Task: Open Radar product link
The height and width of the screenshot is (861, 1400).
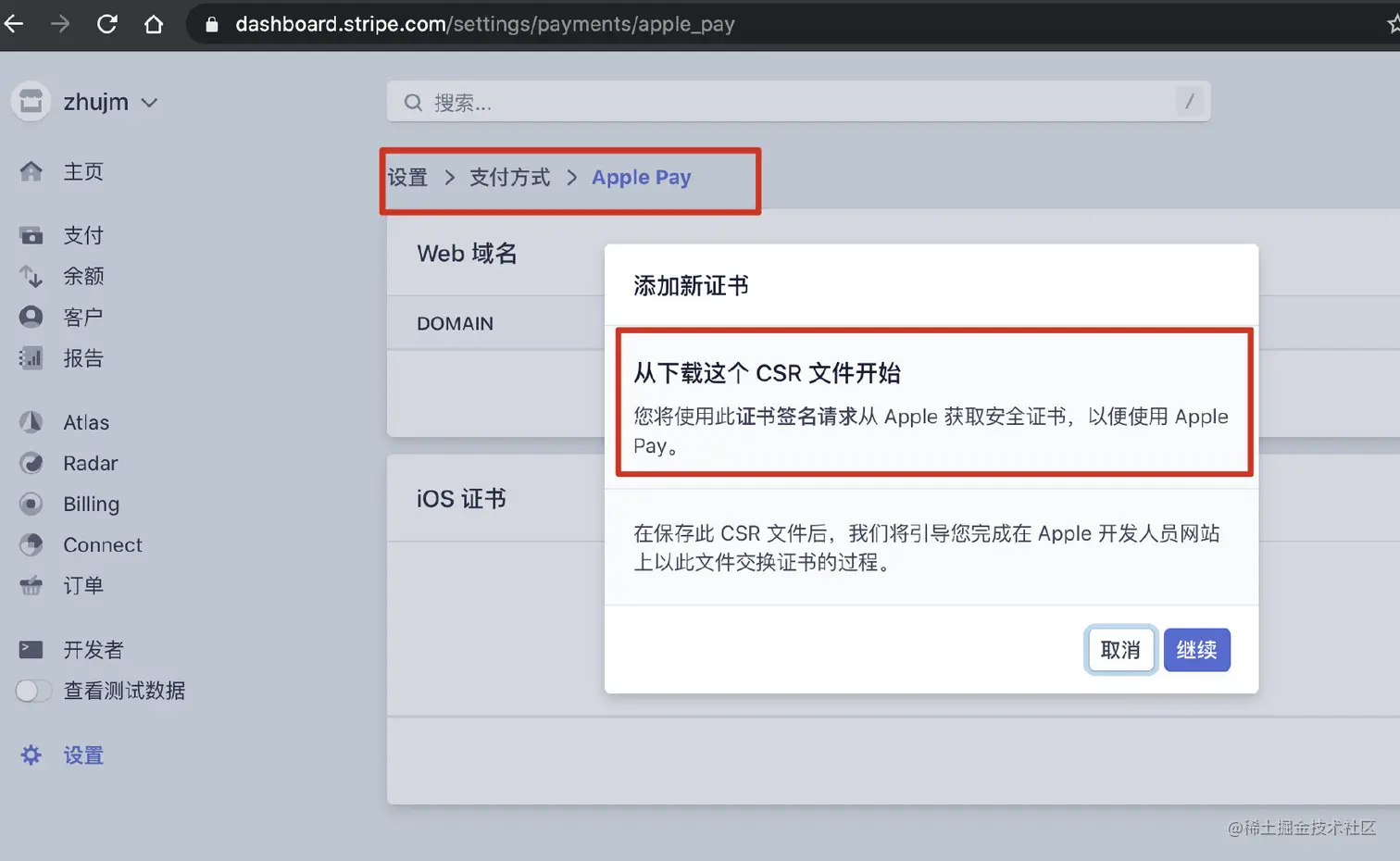Action: (x=91, y=463)
